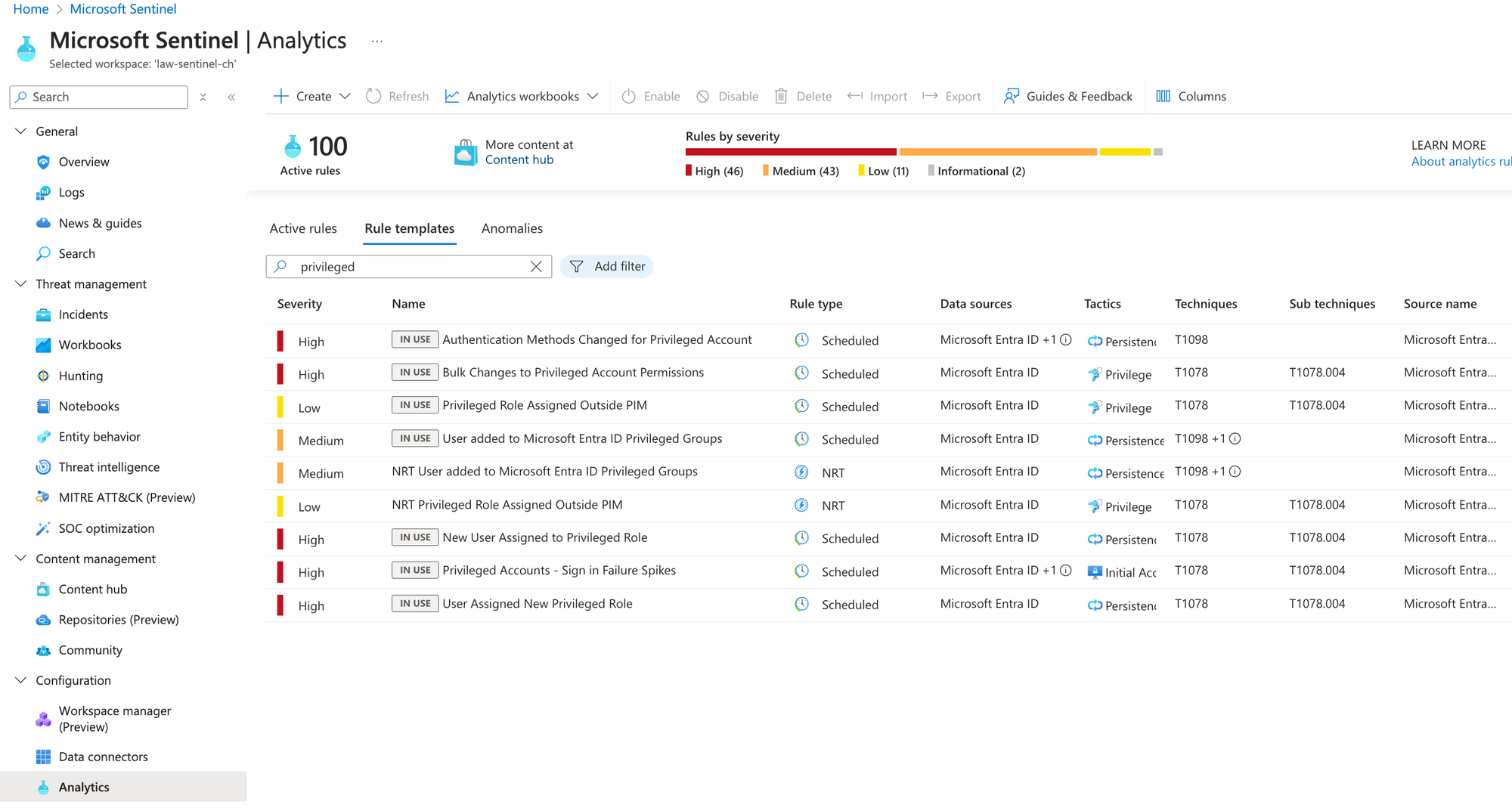Viewport: 1512px width, 808px height.
Task: Select the Community icon
Action: (x=43, y=650)
